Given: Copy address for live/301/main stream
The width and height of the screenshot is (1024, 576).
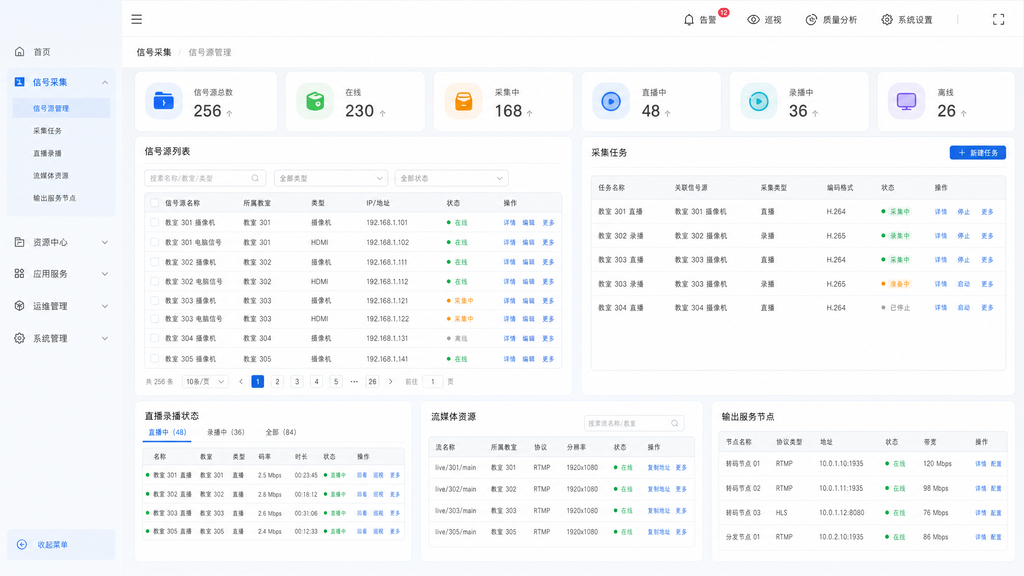Looking at the screenshot, I should click(658, 468).
